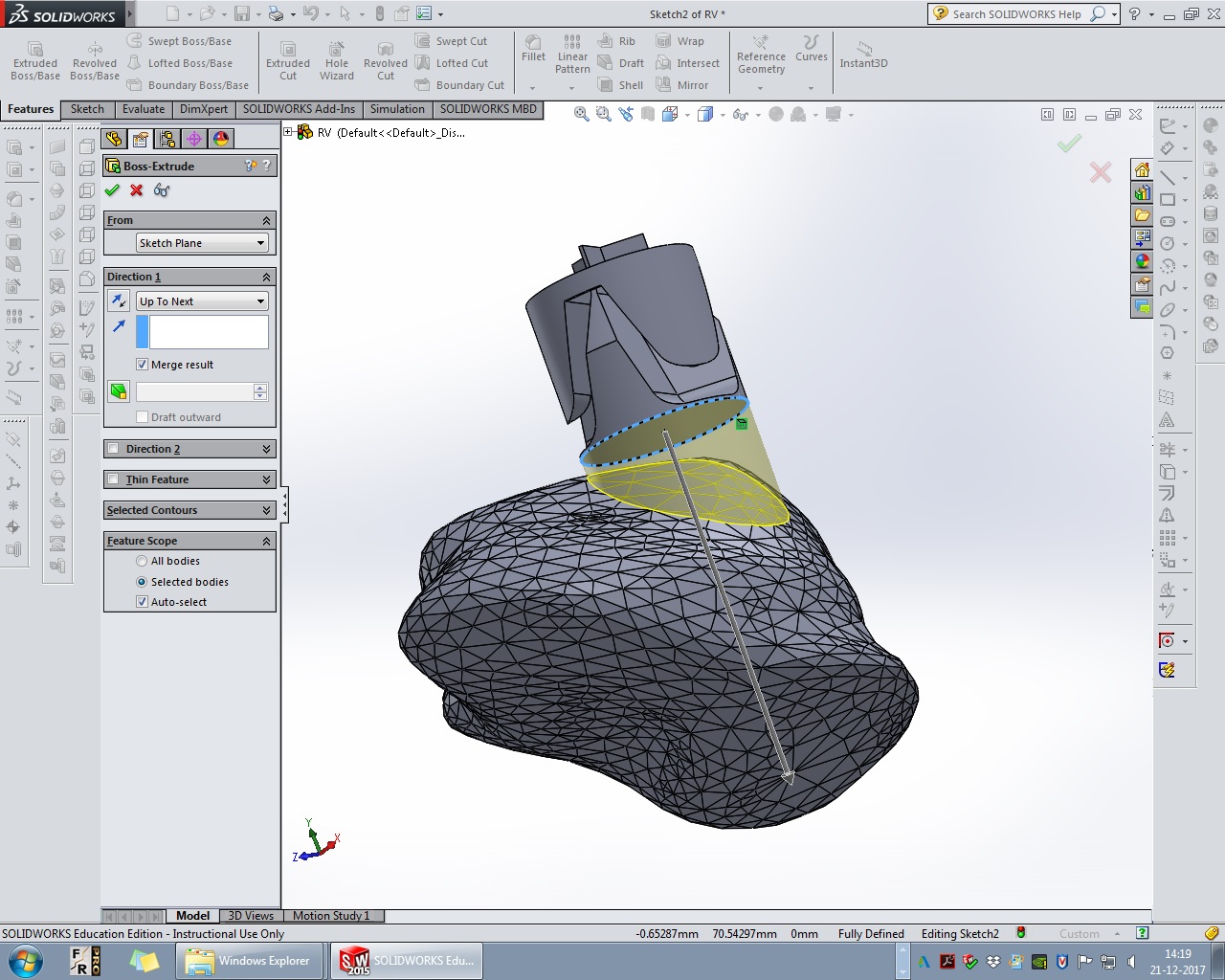The image size is (1225, 980).
Task: Click the Detailed Preview eyeglasses icon
Action: pyautogui.click(x=162, y=190)
